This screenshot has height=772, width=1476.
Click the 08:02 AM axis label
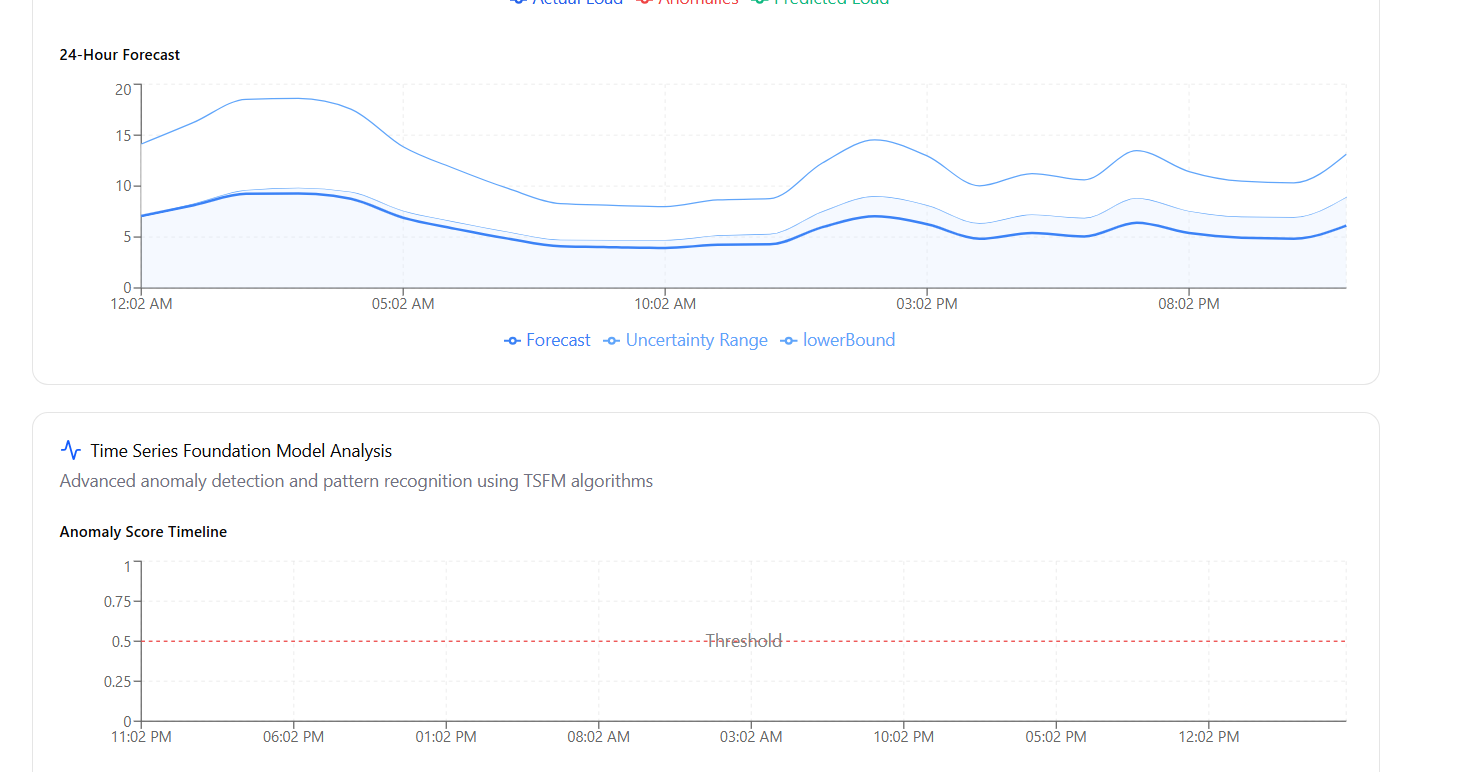599,737
